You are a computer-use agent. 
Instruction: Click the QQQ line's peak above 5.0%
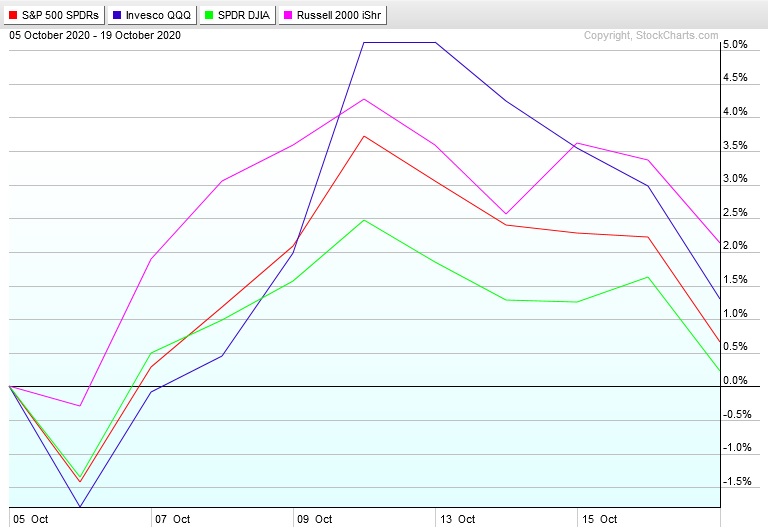click(400, 43)
